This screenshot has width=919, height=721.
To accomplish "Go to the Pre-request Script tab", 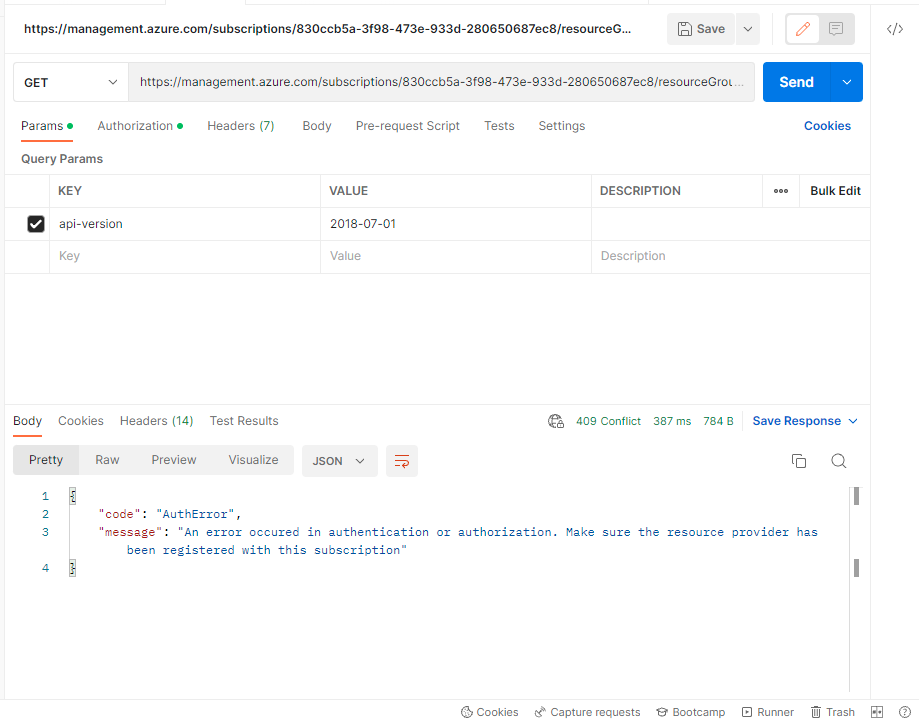I will coord(407,126).
